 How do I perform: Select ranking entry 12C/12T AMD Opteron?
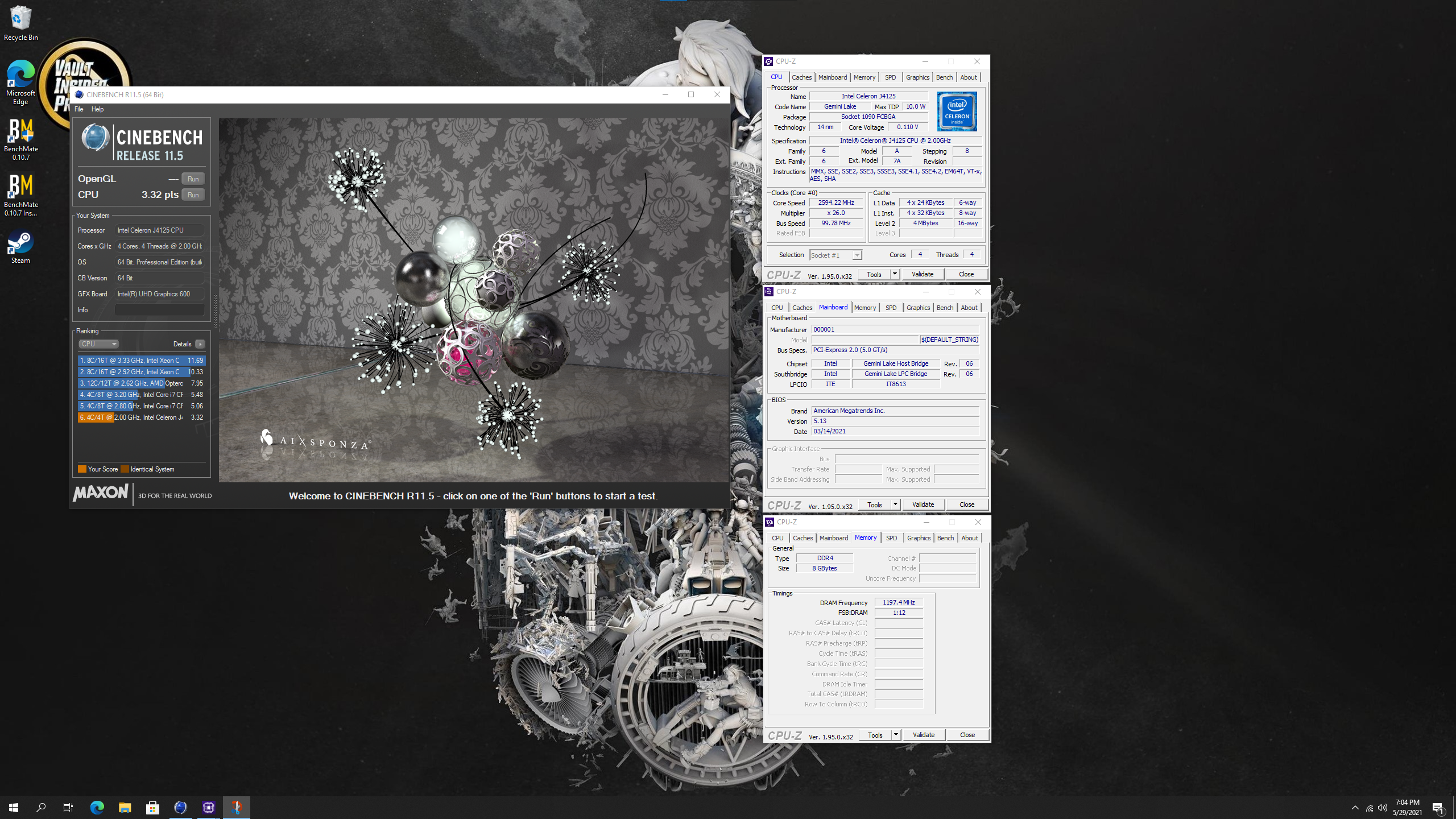click(142, 383)
